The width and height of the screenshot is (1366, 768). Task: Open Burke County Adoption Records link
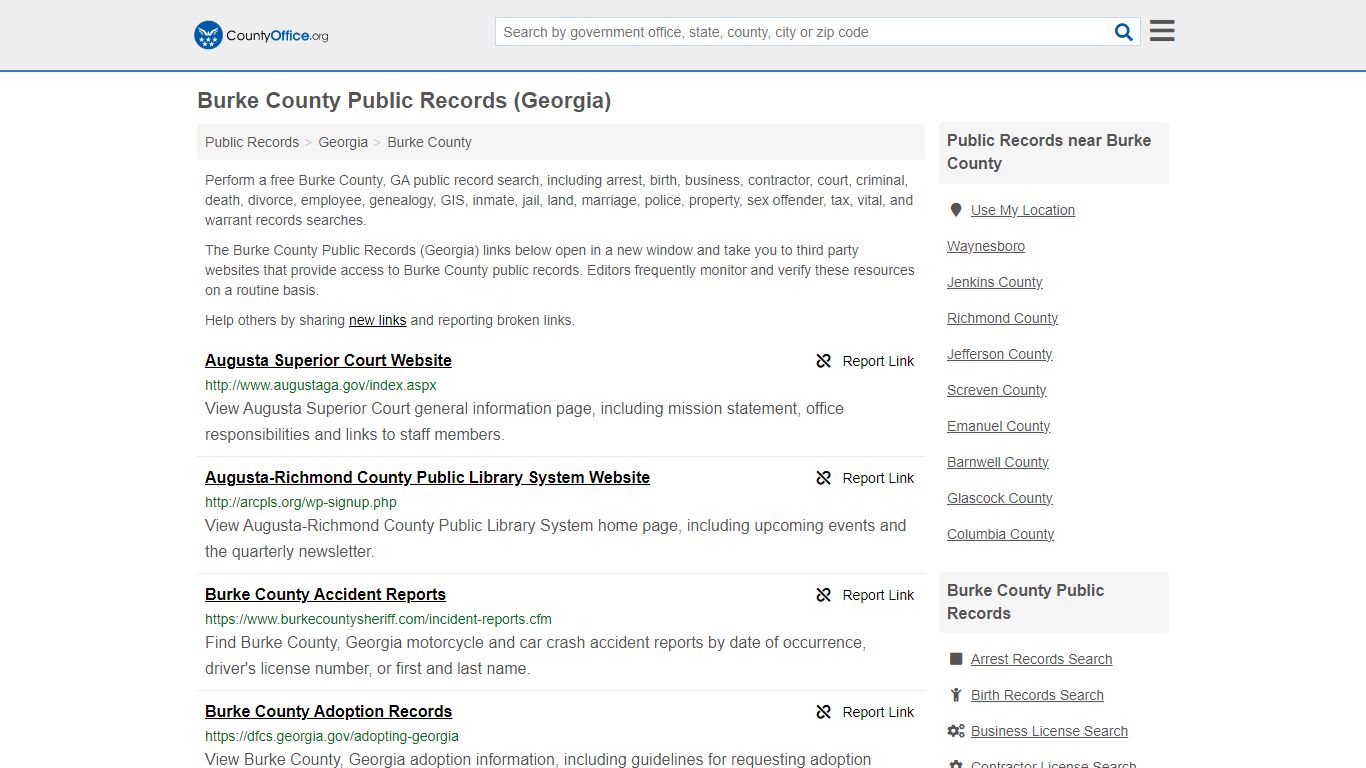(328, 711)
